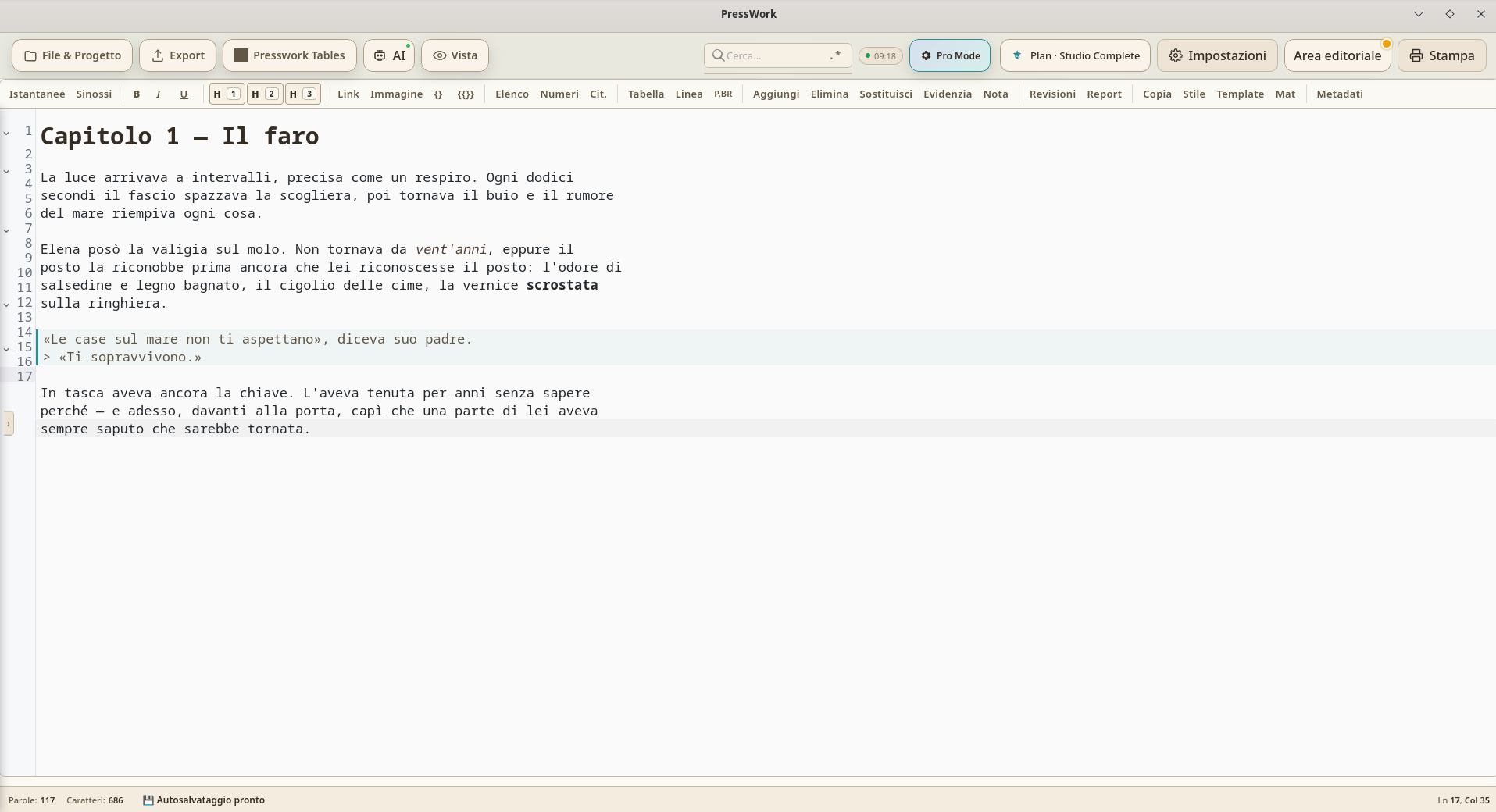Apply Heading 2 style

click(265, 94)
